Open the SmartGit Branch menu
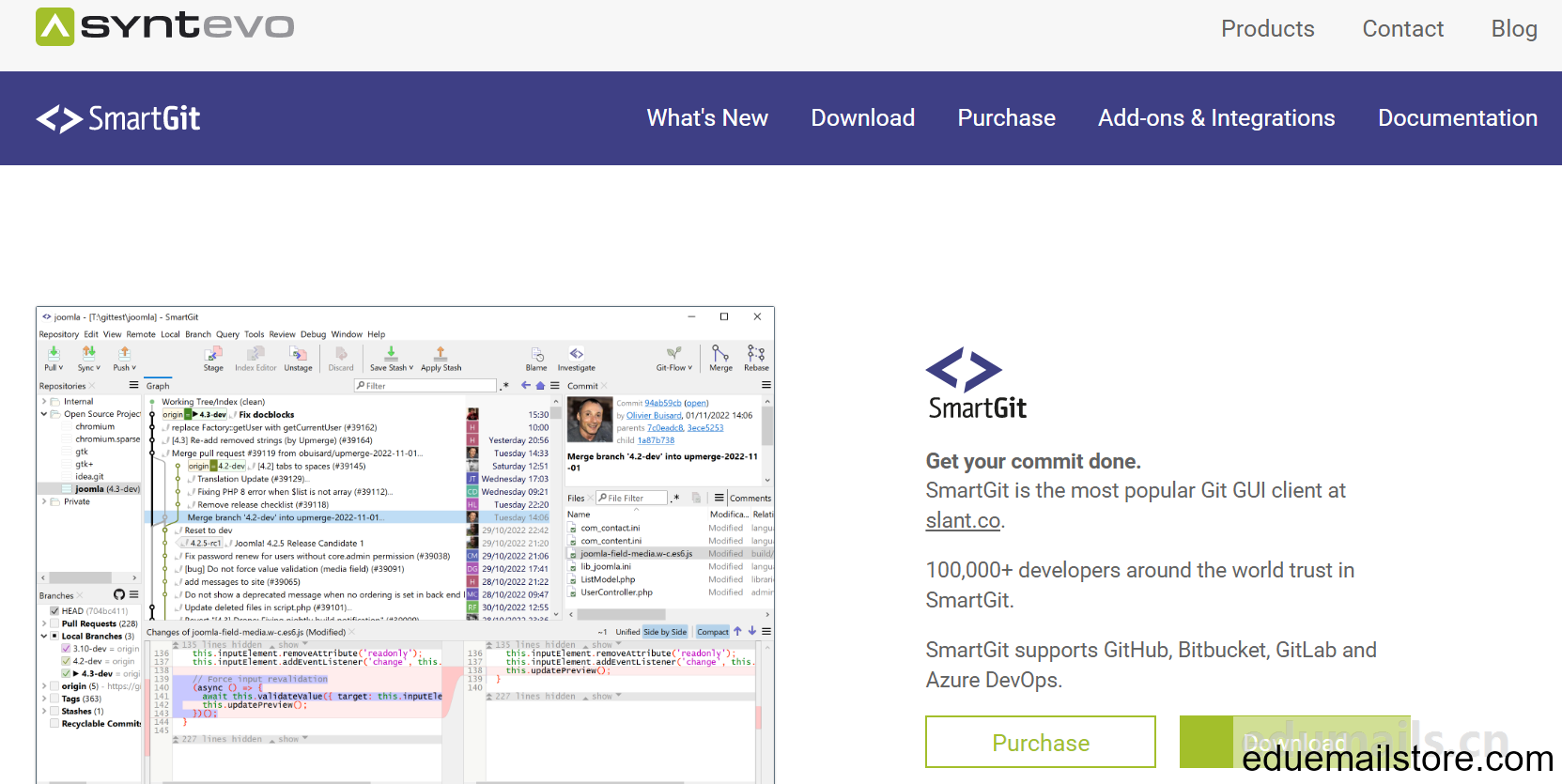This screenshot has height=784, width=1562. pyautogui.click(x=198, y=334)
